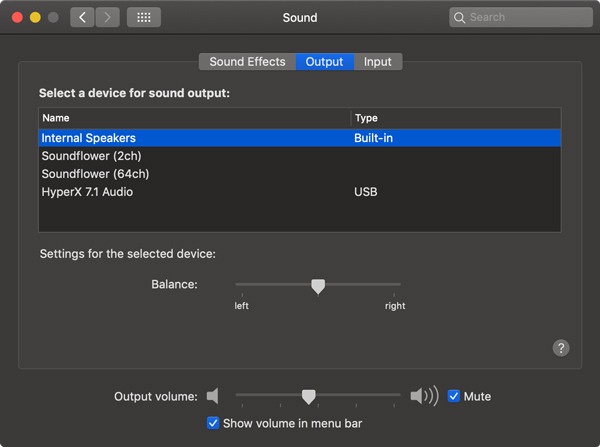Screen dimensions: 600x447
Task: Click the search magnifier icon
Action: coord(460,17)
